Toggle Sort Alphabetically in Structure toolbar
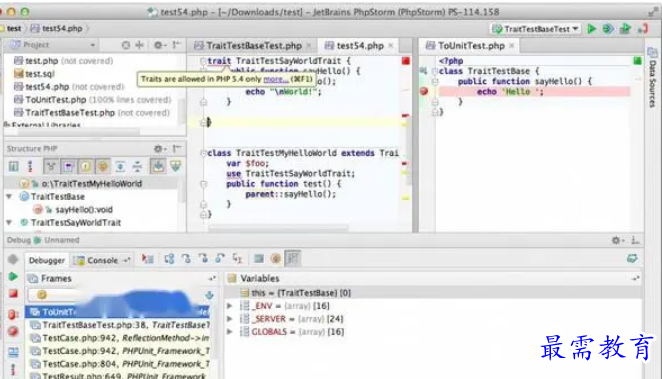 (30, 166)
